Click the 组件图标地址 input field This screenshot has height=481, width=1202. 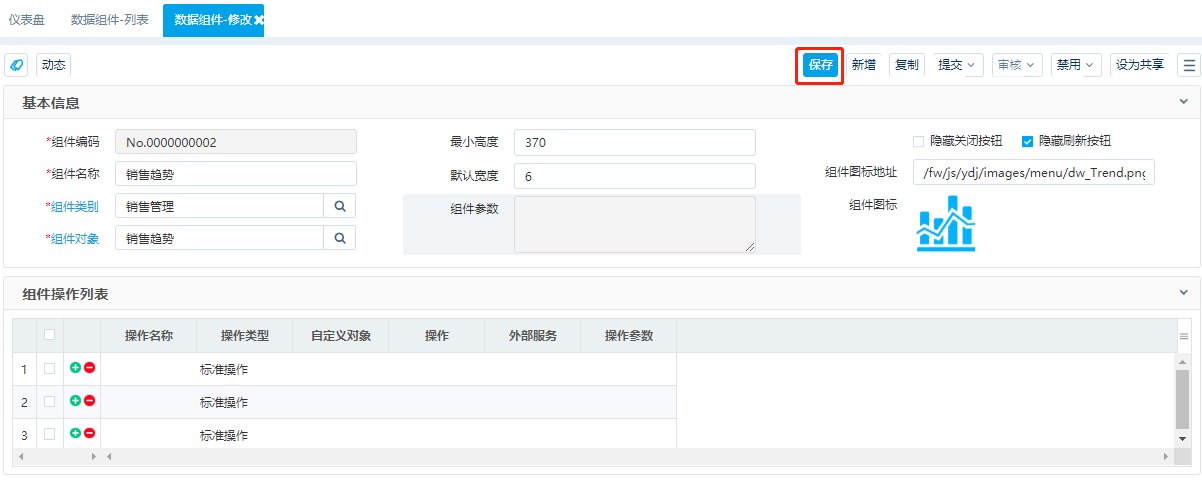point(1034,173)
